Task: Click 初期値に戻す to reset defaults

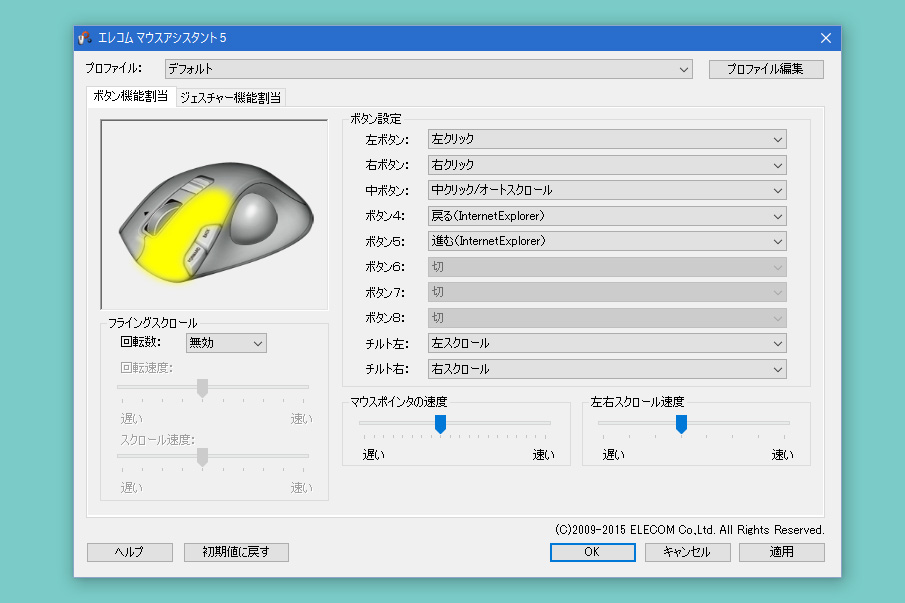Action: [236, 552]
